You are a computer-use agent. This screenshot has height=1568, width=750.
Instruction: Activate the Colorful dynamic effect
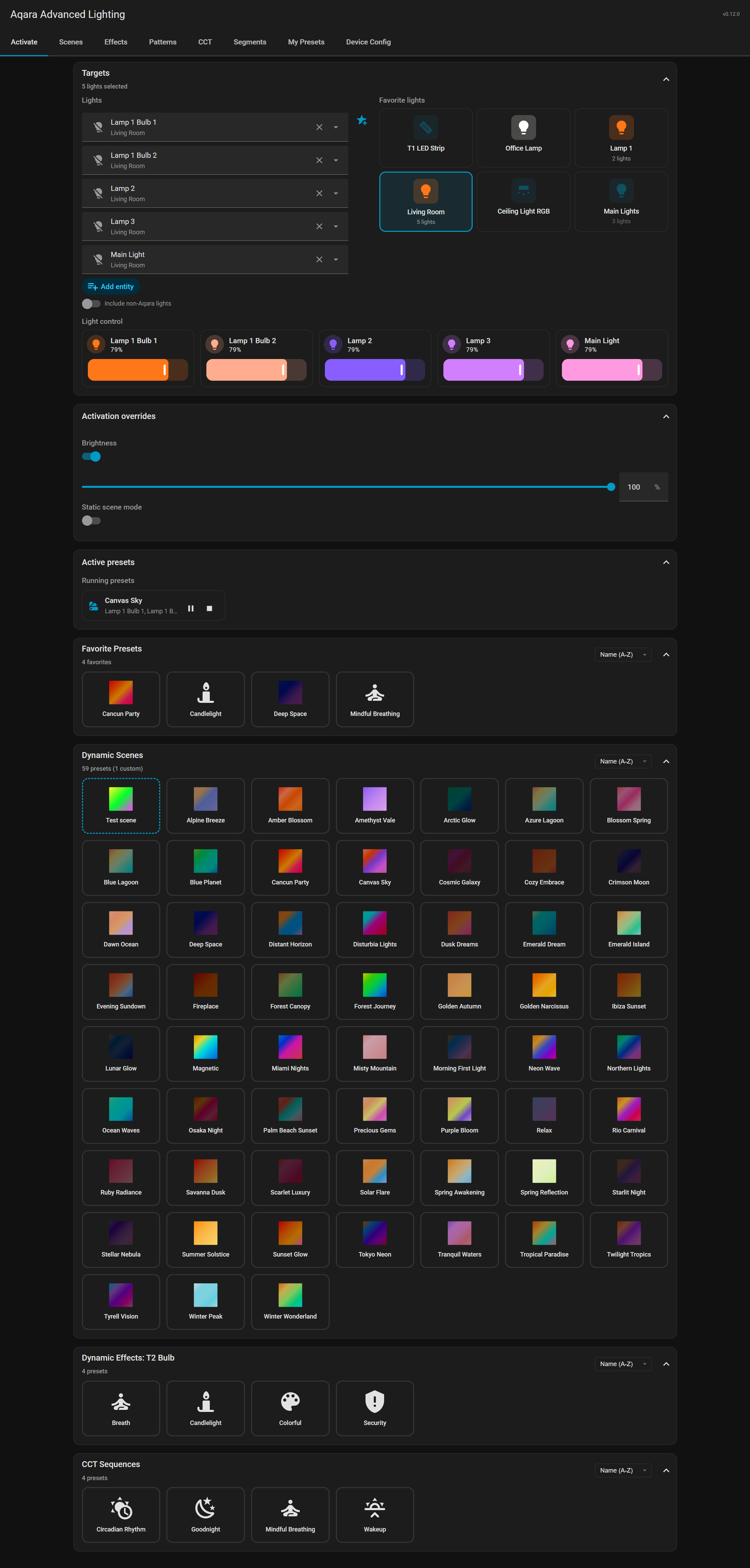click(x=290, y=1408)
